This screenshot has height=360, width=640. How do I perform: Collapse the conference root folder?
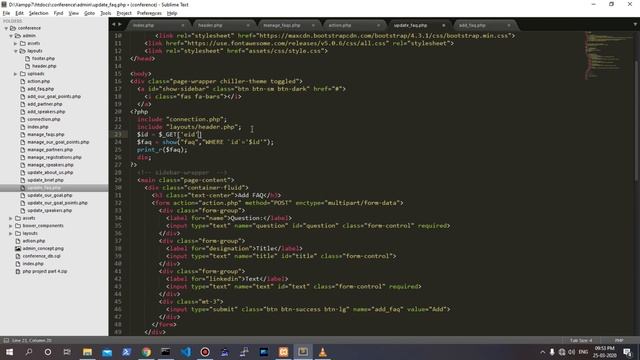6,28
